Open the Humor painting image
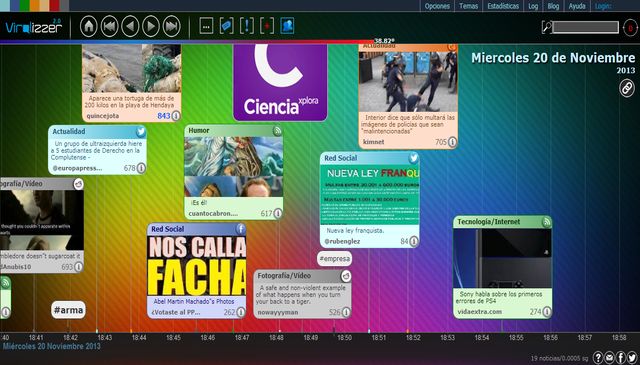Viewport: 640px width, 365px height. coord(233,167)
